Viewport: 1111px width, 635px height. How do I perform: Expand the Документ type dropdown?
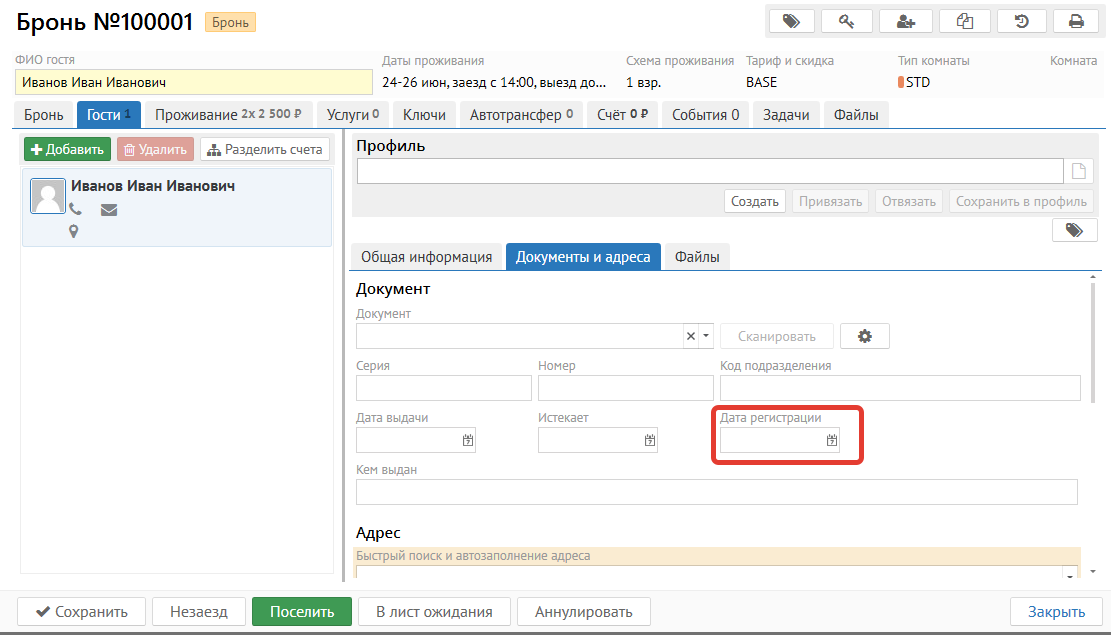[x=706, y=337]
